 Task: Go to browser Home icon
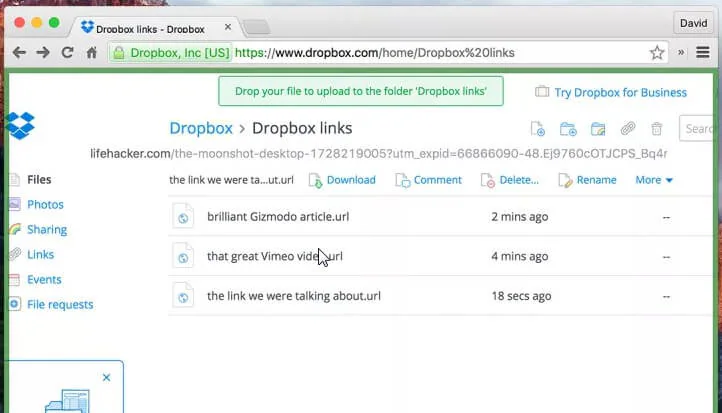pyautogui.click(x=92, y=52)
